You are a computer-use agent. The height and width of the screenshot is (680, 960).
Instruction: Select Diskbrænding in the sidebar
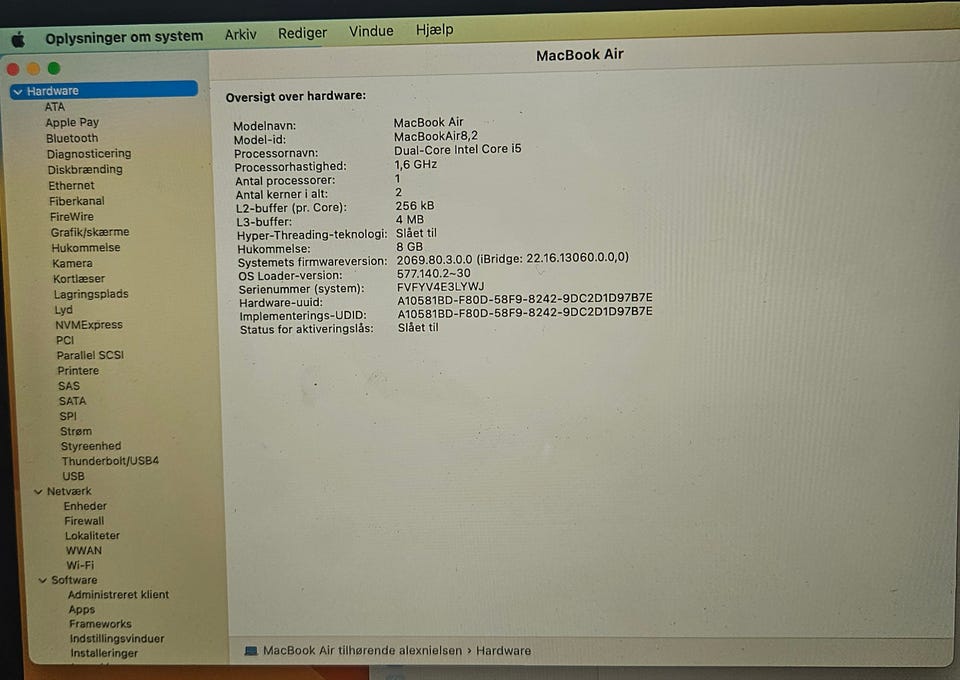(x=85, y=170)
